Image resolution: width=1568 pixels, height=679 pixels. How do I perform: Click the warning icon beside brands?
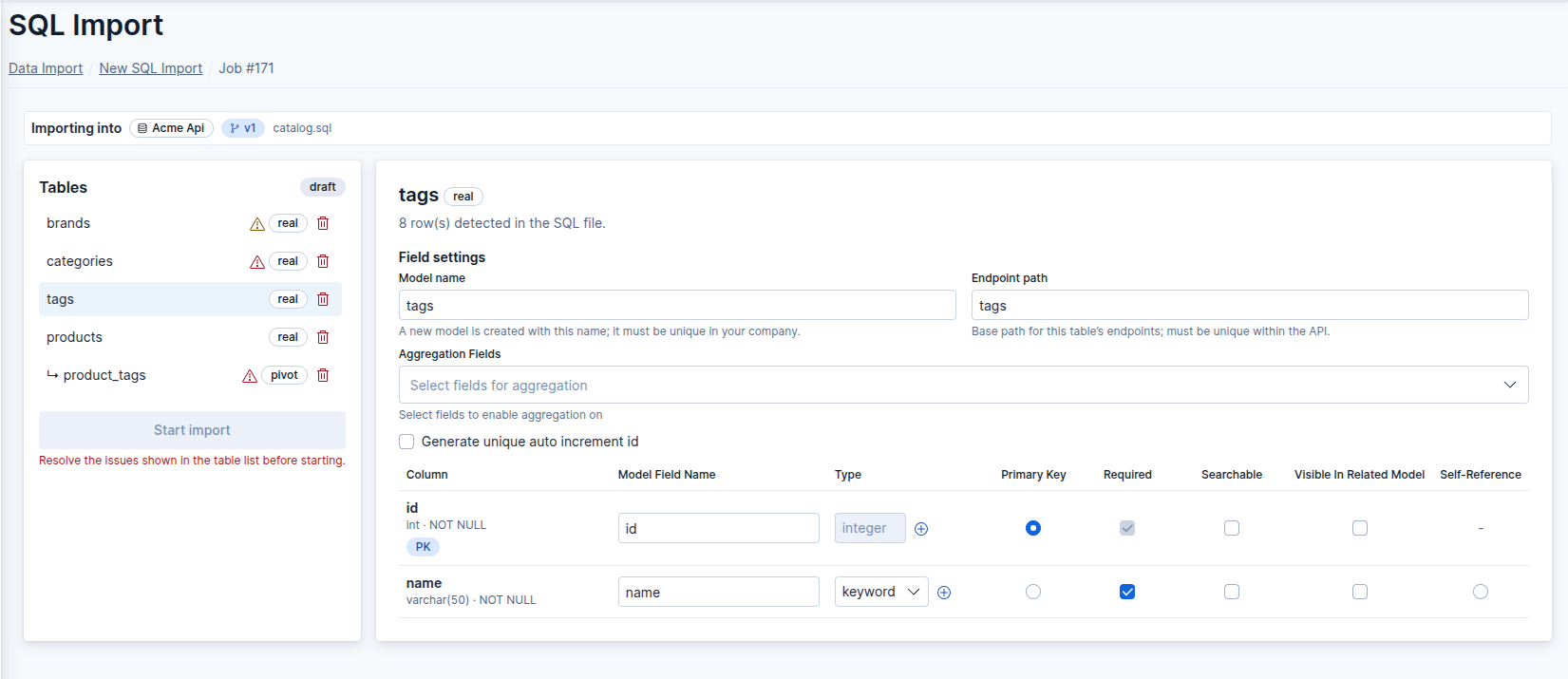[257, 224]
